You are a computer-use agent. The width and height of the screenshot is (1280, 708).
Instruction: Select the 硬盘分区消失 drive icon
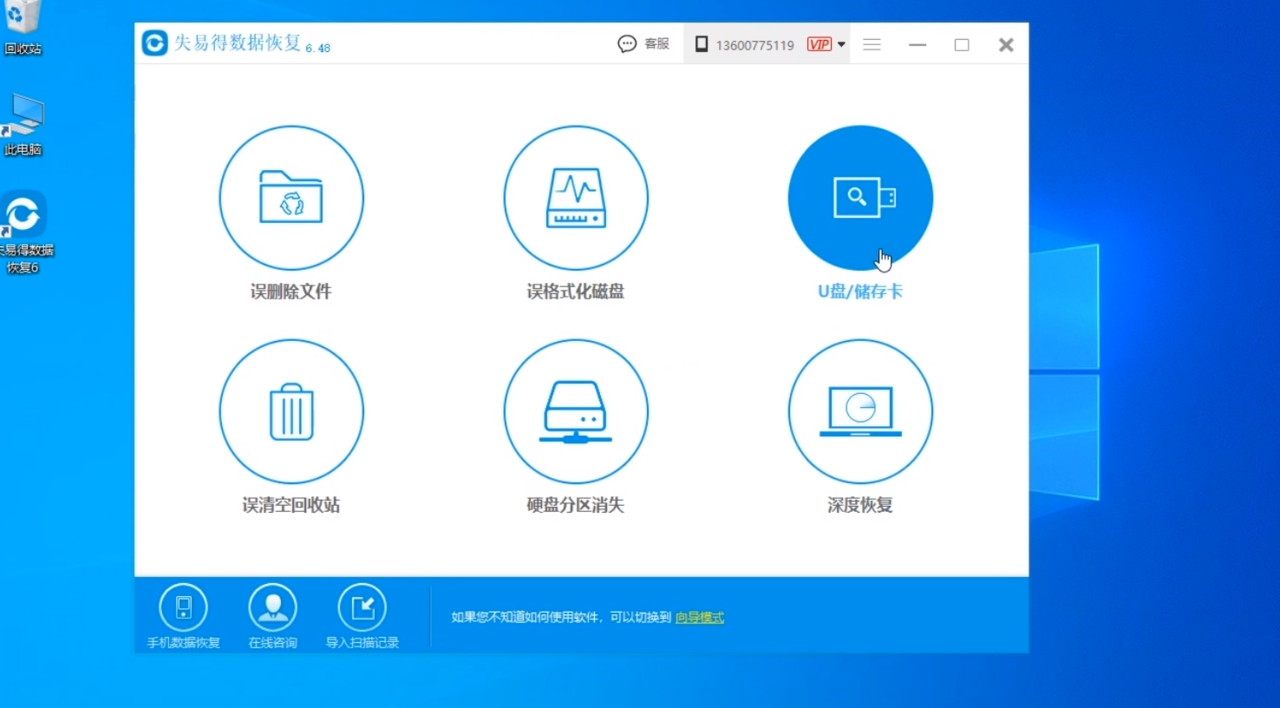pos(576,411)
